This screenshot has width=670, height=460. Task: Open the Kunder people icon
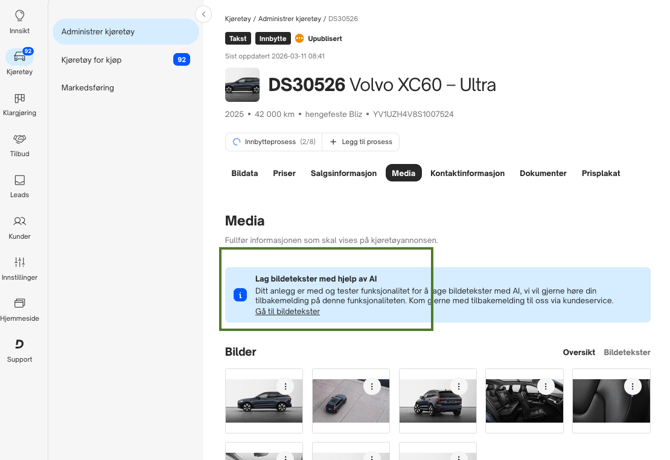pyautogui.click(x=20, y=221)
